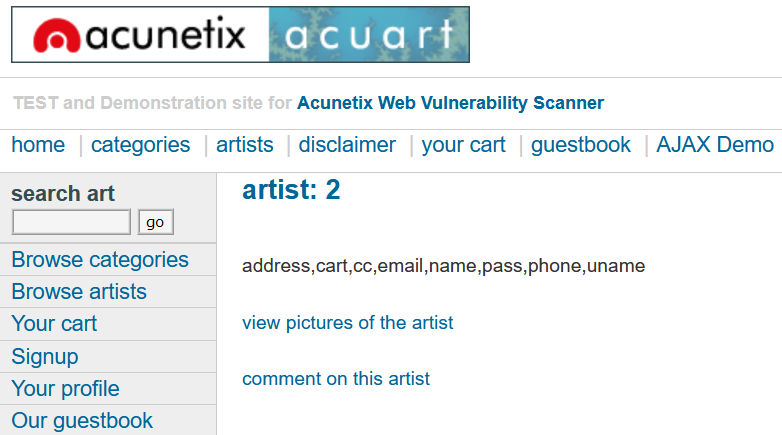Follow the Acunetix Web Vulnerability Scanner link
This screenshot has height=435, width=782.
click(x=450, y=103)
